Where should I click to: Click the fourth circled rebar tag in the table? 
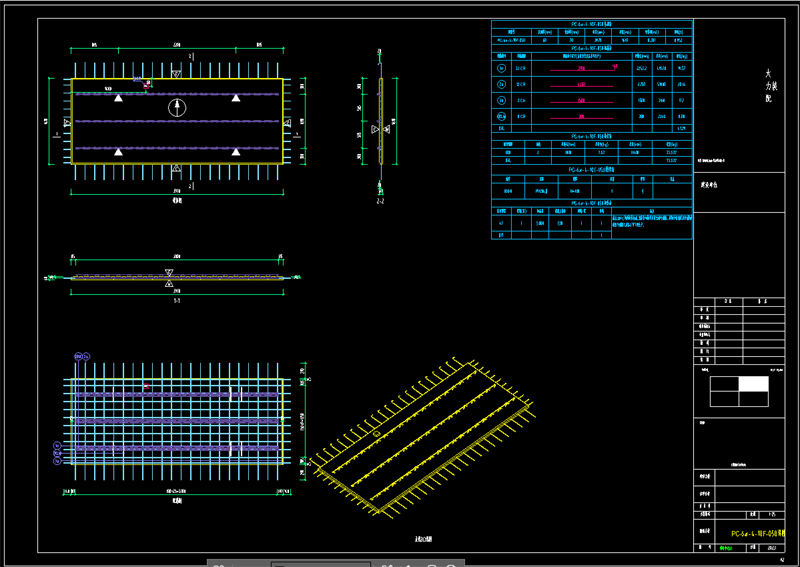pos(502,116)
